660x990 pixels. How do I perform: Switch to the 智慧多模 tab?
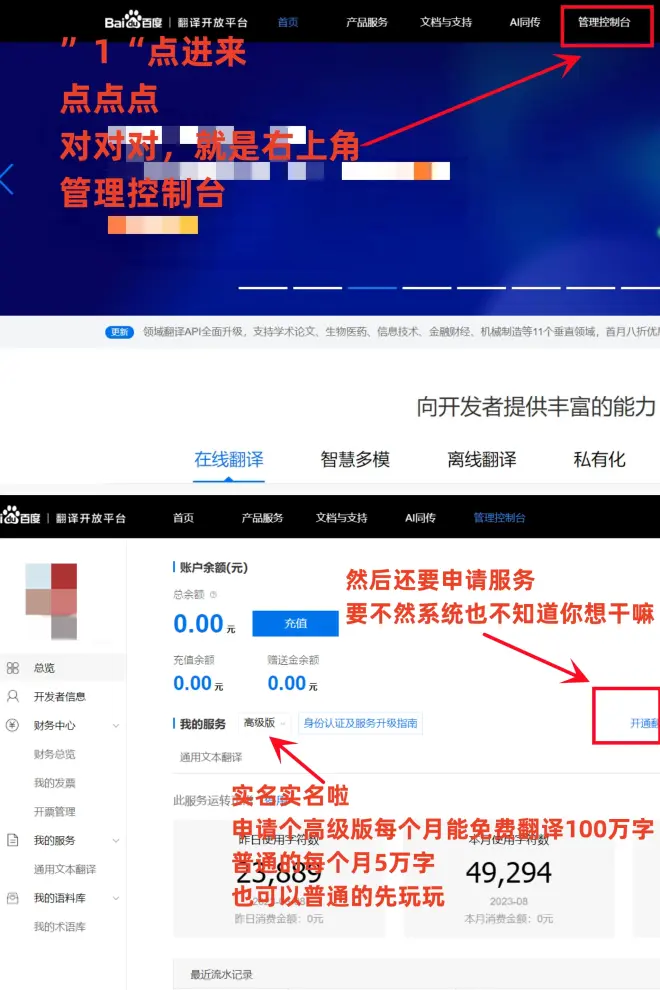[355, 460]
